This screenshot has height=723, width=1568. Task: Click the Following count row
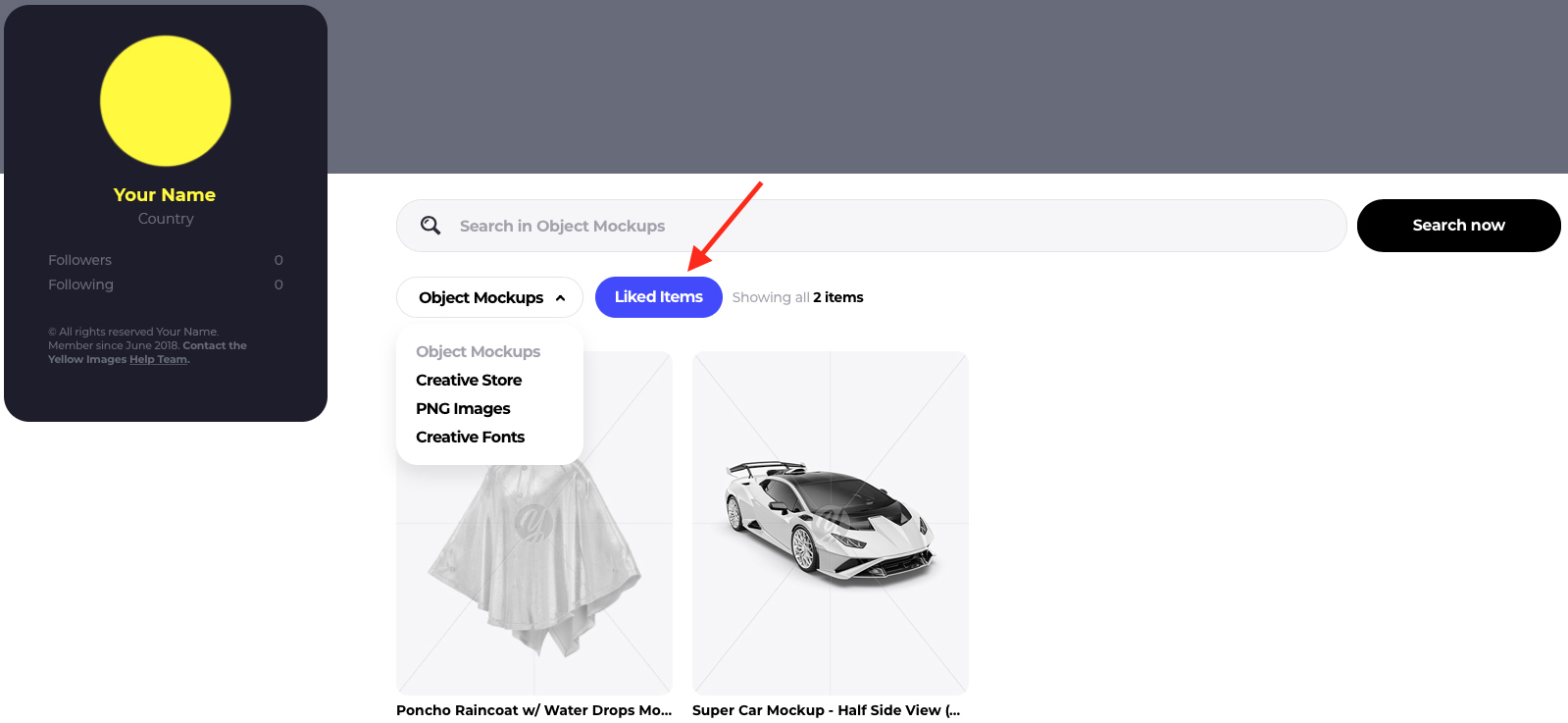(x=166, y=284)
